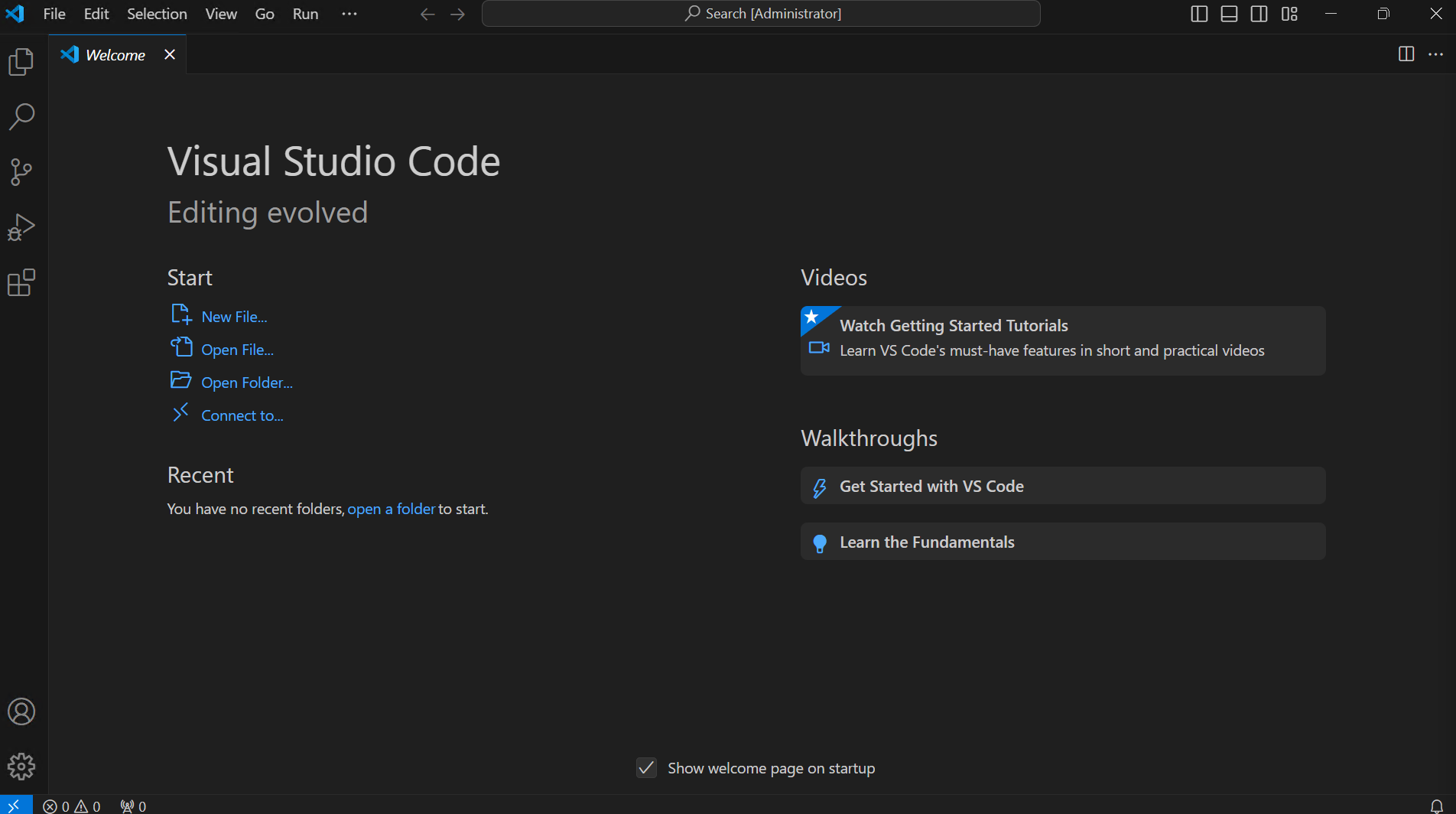Viewport: 1456px width, 814px height.
Task: Click the New File icon under Start
Action: (181, 314)
